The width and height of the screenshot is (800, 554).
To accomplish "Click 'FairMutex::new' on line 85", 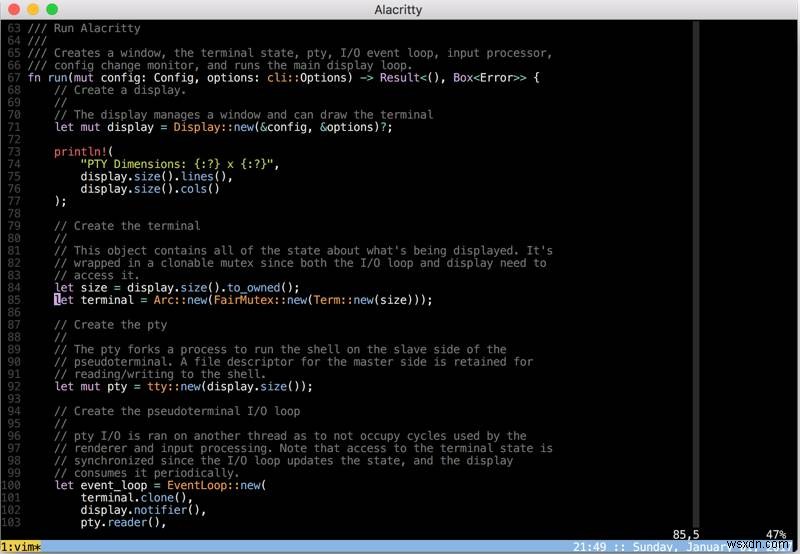I will click(260, 300).
